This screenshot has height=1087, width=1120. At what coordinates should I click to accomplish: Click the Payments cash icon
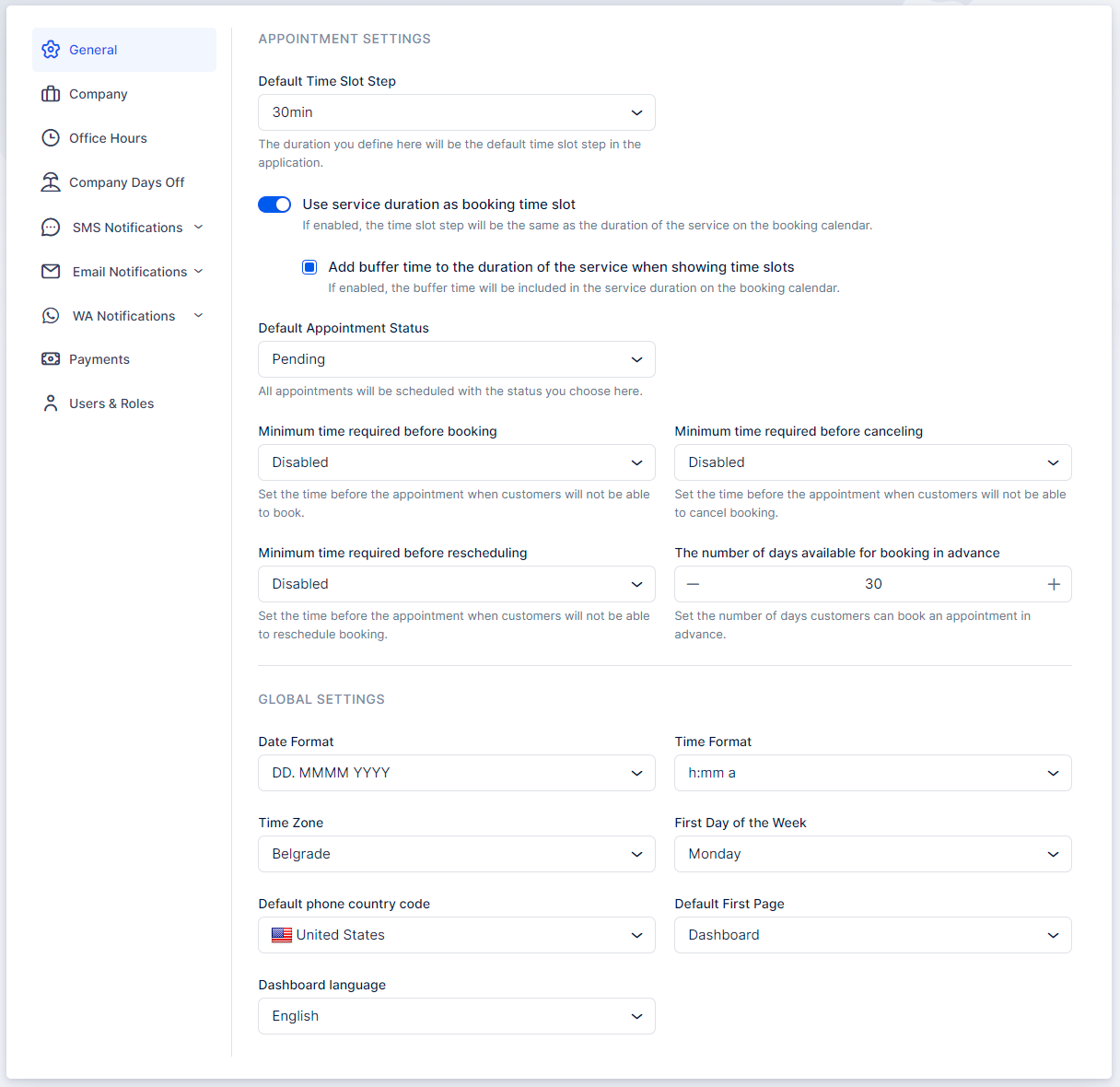coord(51,359)
